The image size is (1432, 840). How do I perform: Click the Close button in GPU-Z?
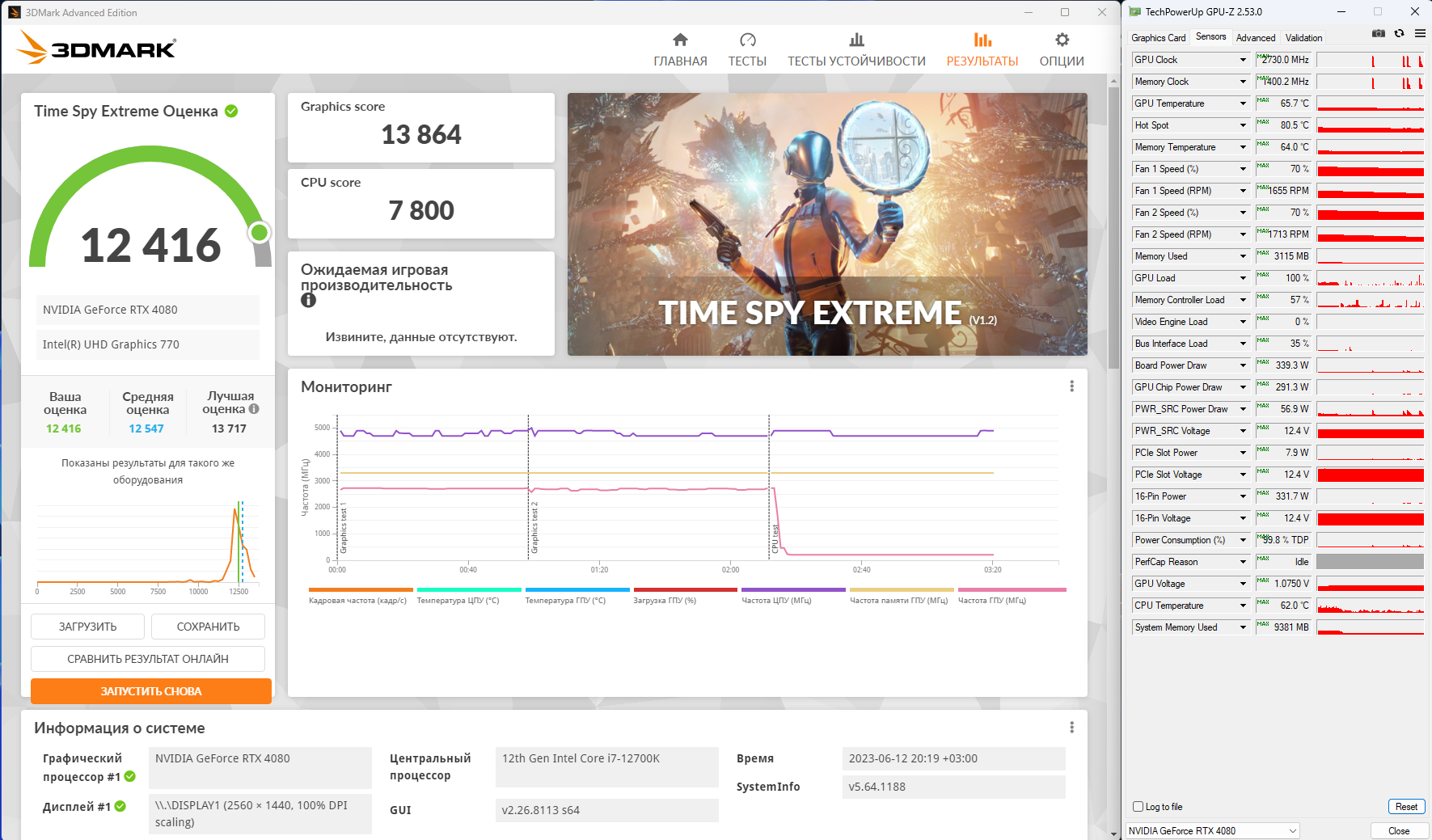(x=1399, y=830)
